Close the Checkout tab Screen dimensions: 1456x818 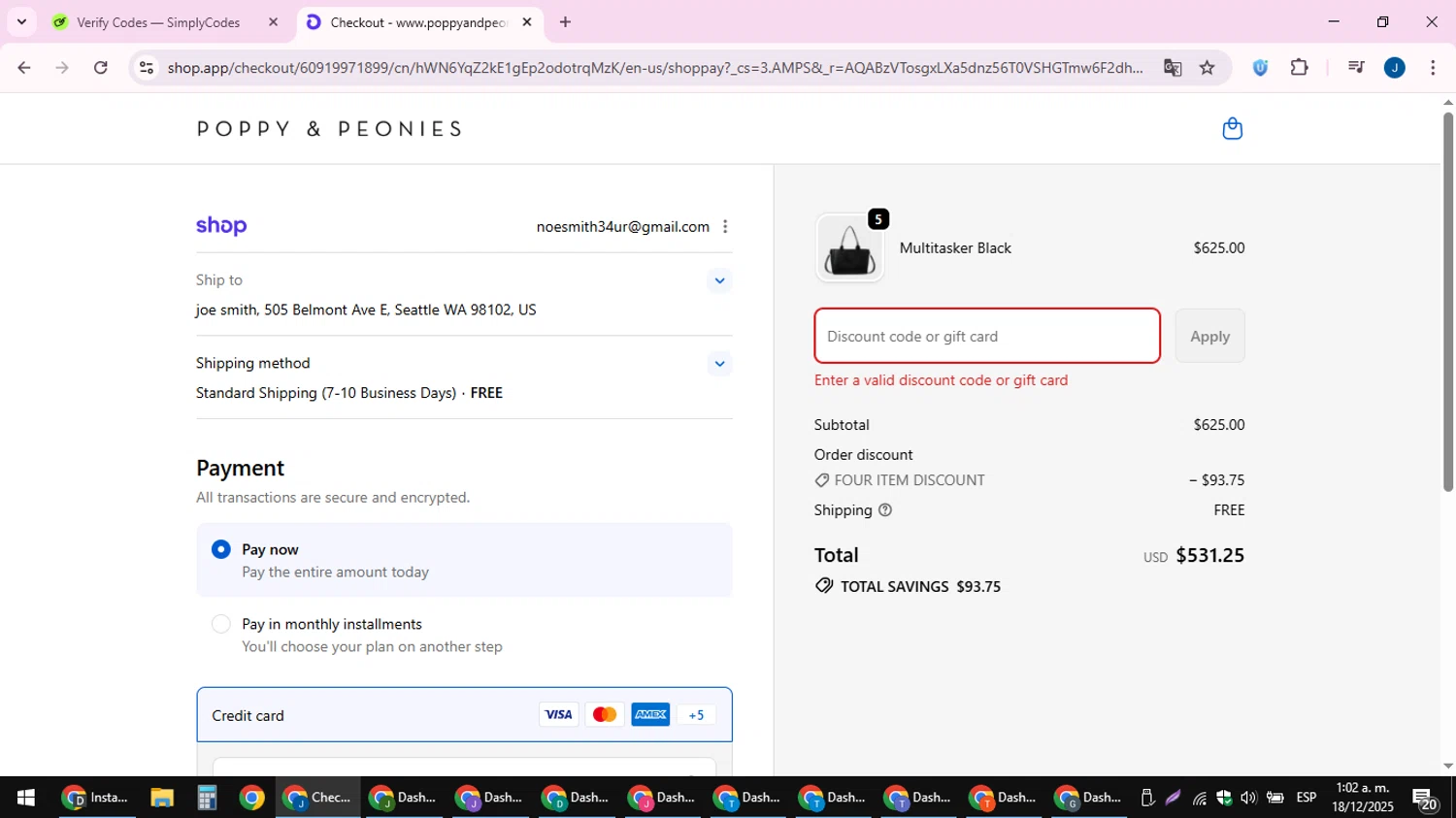click(527, 21)
